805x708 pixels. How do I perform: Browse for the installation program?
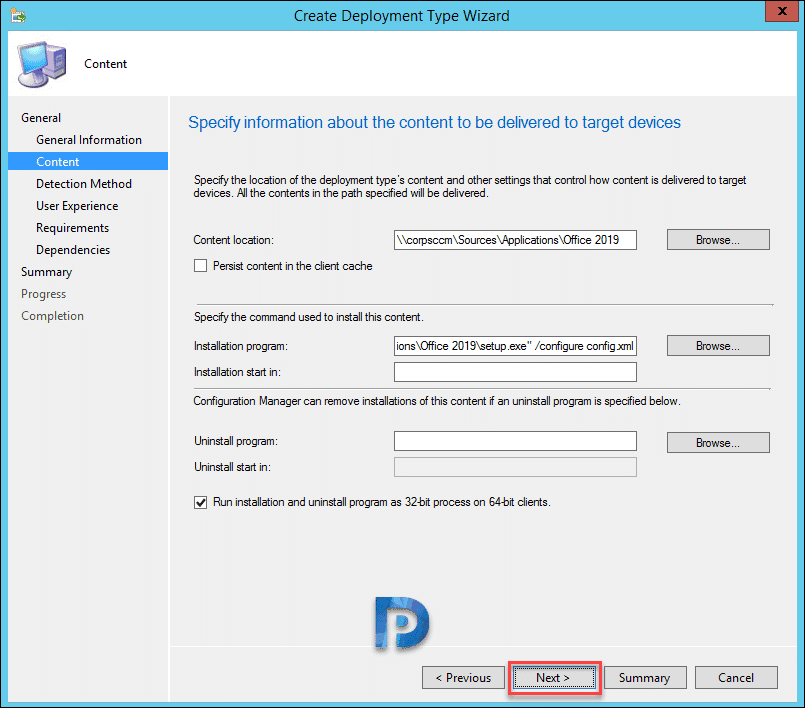coord(718,346)
